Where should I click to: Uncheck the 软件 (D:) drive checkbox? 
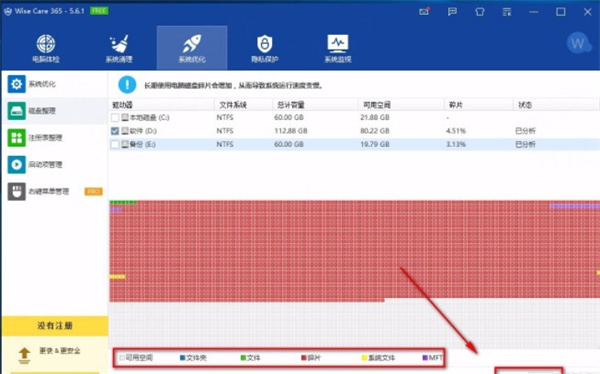pyautogui.click(x=115, y=131)
